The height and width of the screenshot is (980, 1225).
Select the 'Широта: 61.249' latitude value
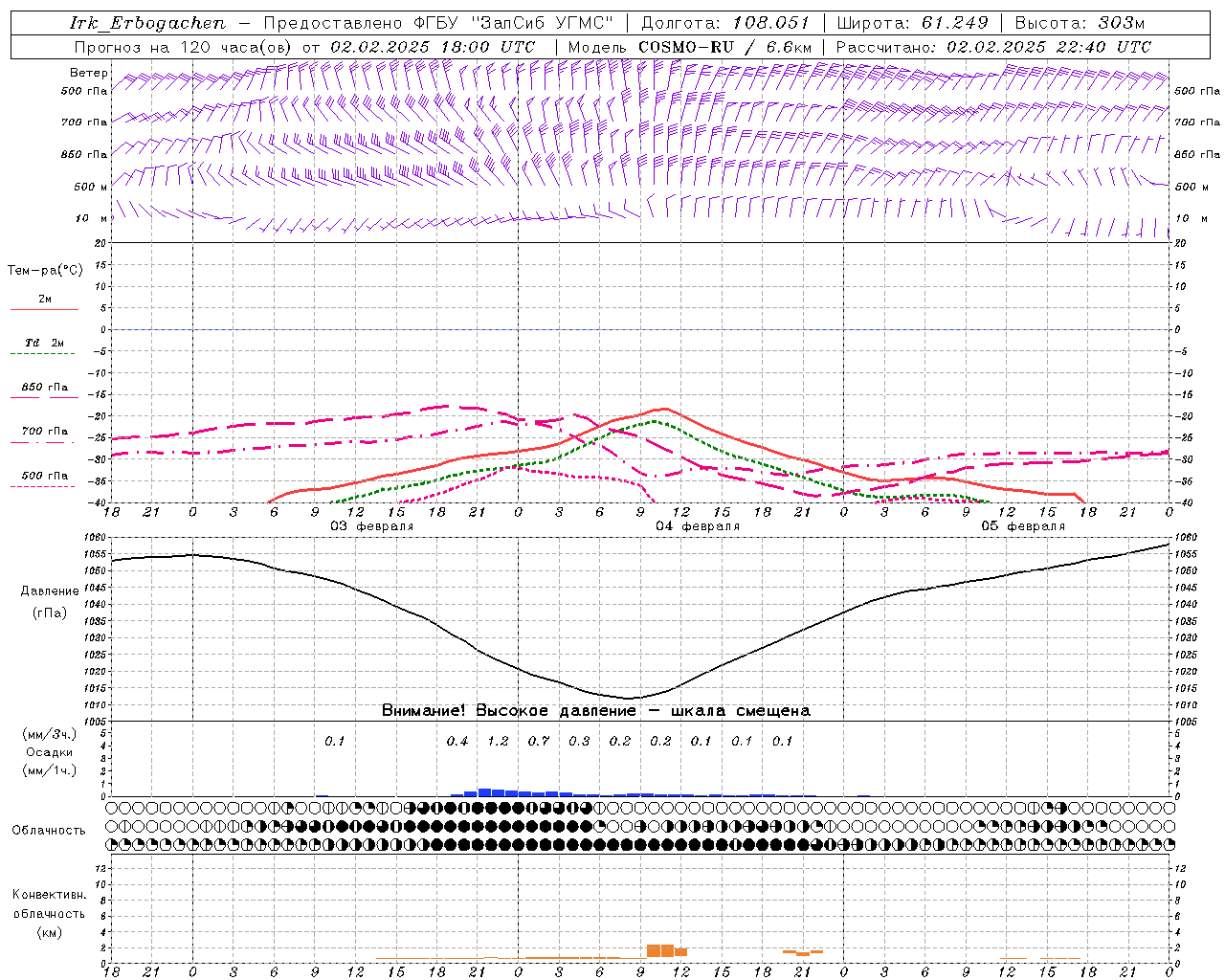tap(912, 23)
